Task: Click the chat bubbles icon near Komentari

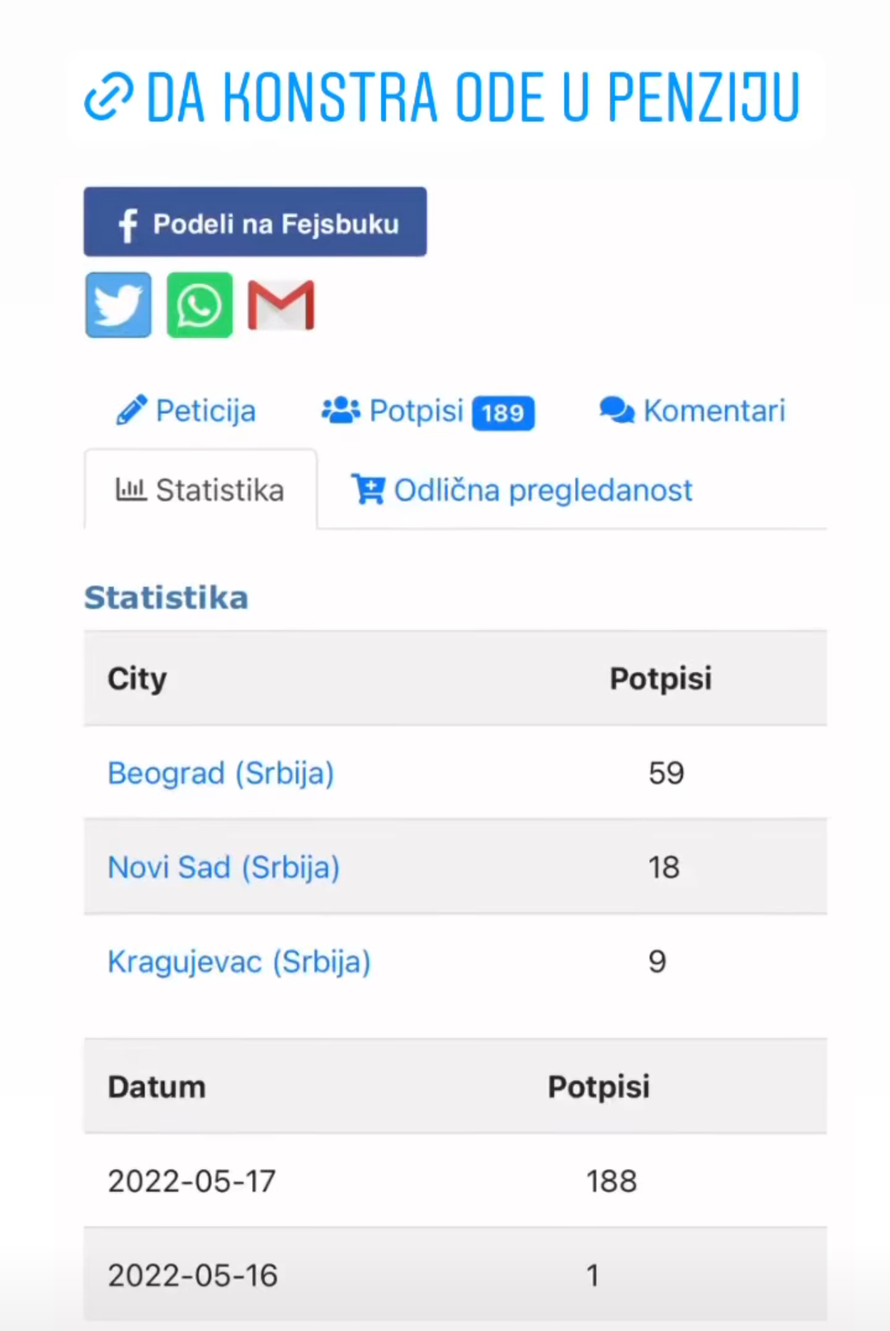Action: coord(617,409)
